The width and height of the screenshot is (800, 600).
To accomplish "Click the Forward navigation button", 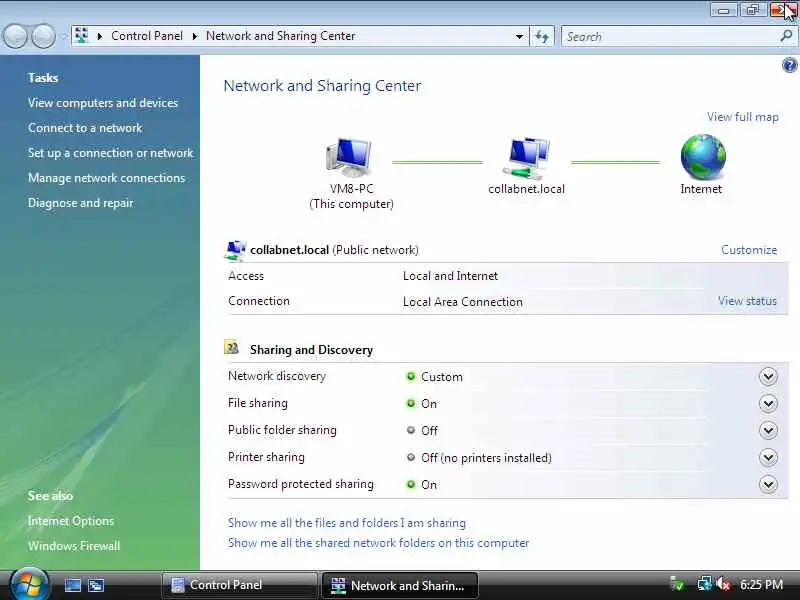I will coord(43,36).
